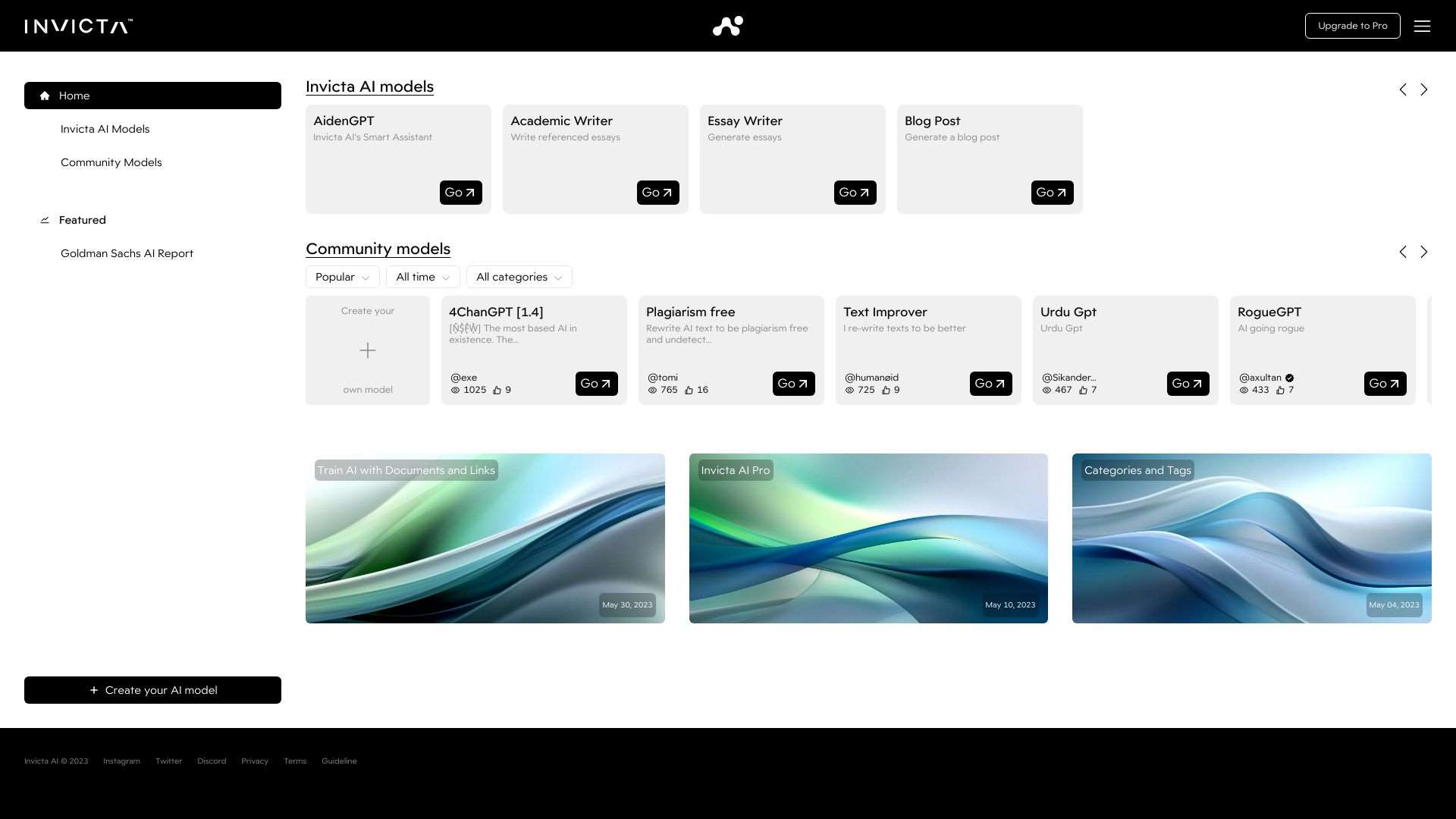The image size is (1456, 819).
Task: Open the Popular sort dropdown
Action: click(343, 277)
